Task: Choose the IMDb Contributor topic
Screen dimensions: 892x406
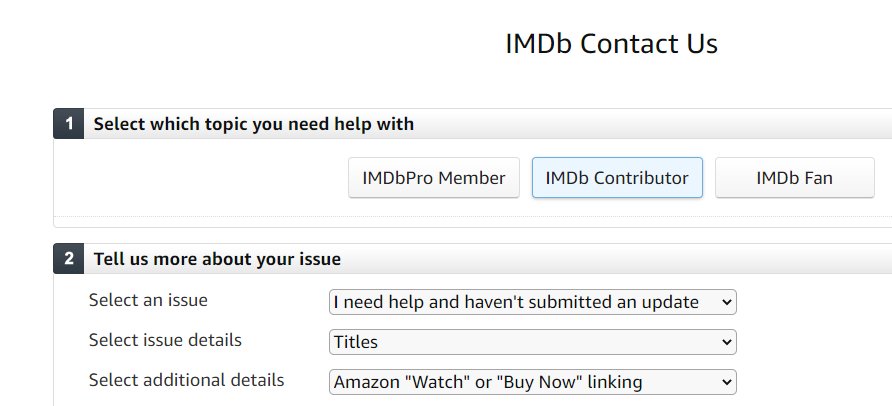Action: 617,178
